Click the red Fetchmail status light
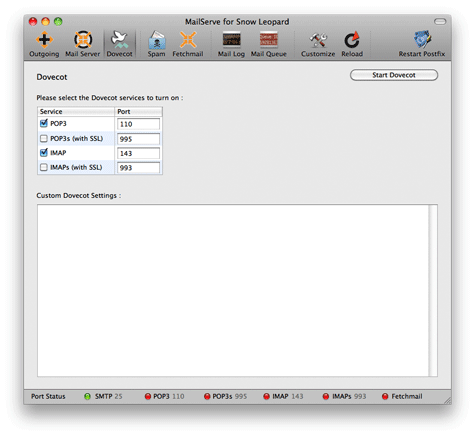Image resolution: width=475 pixels, height=437 pixels. 385,396
